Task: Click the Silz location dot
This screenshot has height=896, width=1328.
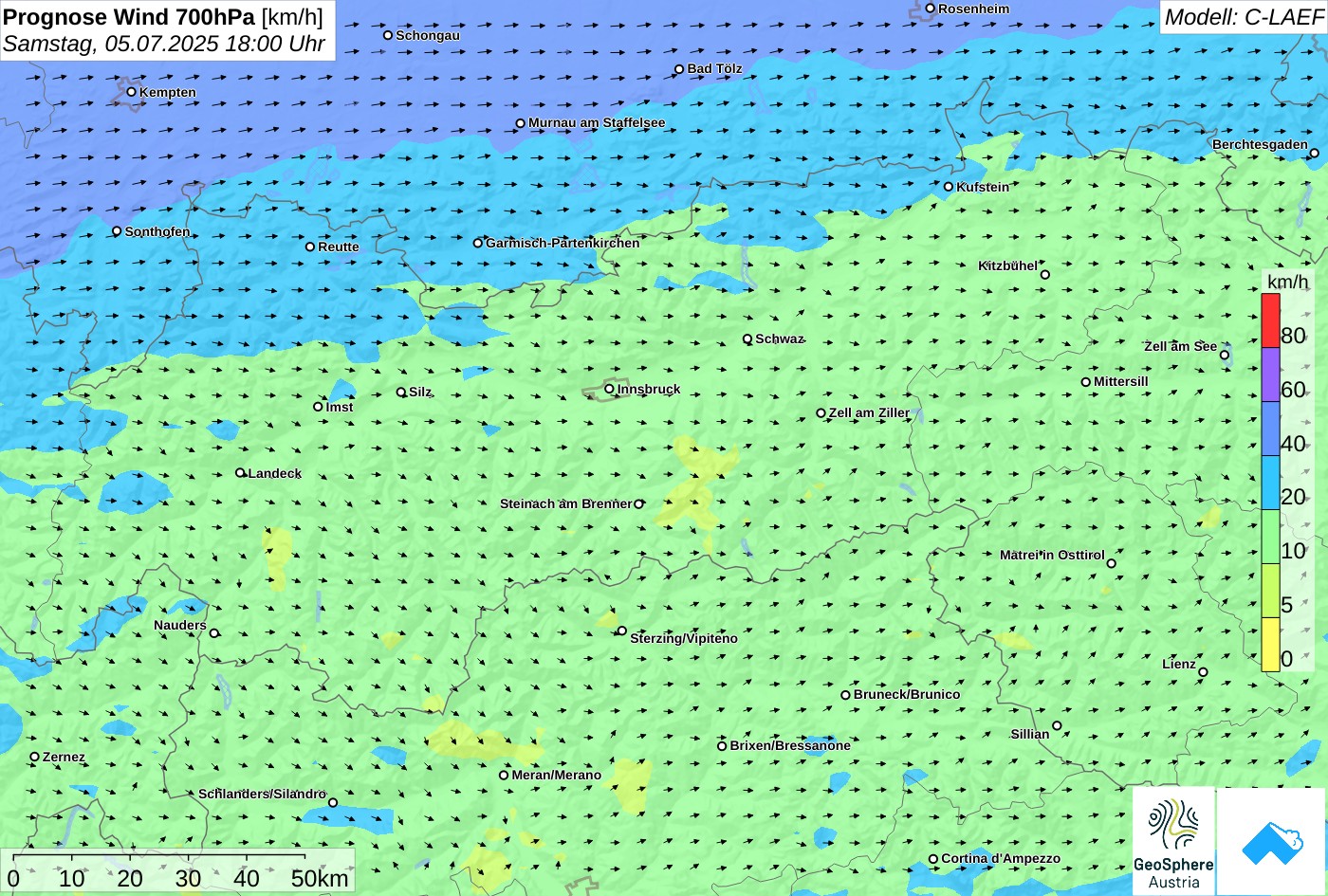Action: [x=401, y=392]
